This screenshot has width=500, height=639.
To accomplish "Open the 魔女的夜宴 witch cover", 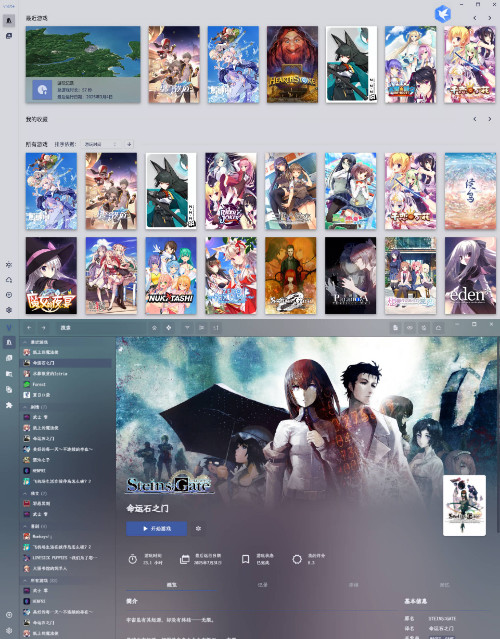I will (51, 275).
